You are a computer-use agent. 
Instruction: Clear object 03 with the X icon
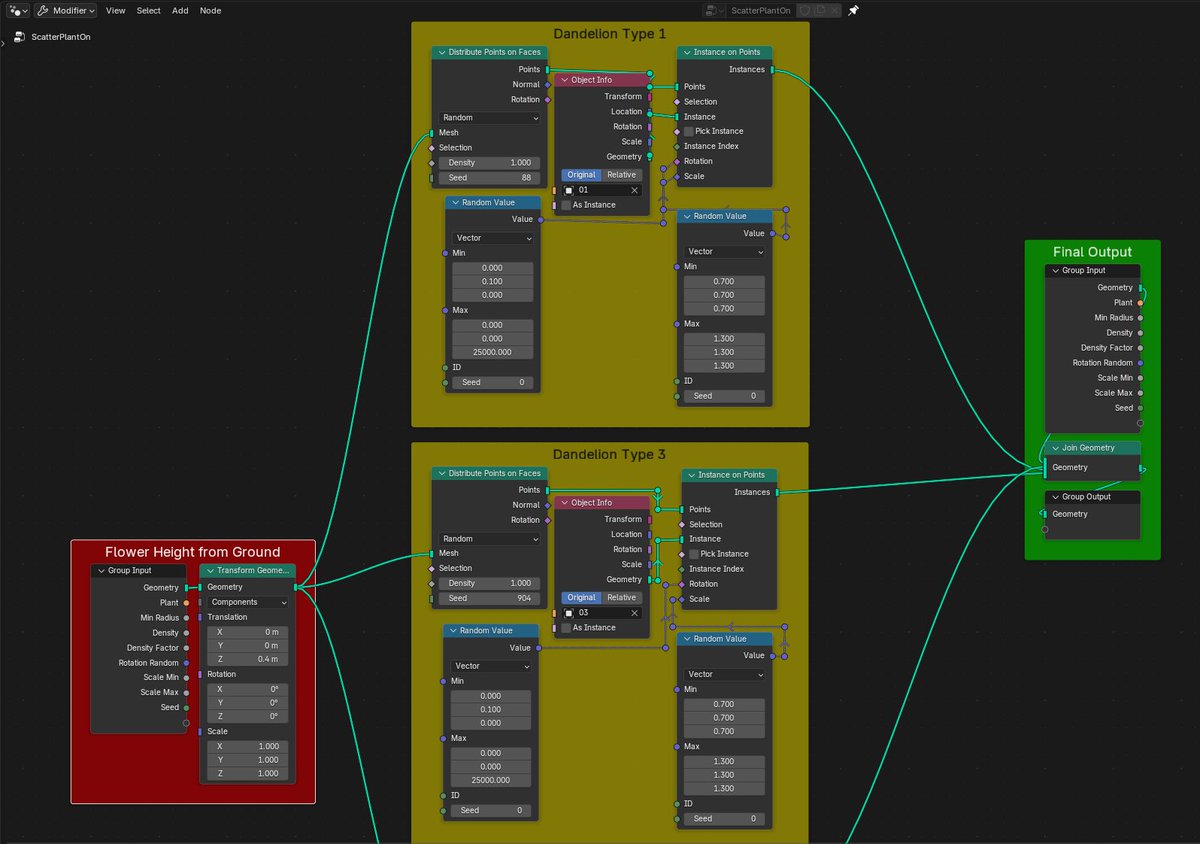[x=634, y=612]
